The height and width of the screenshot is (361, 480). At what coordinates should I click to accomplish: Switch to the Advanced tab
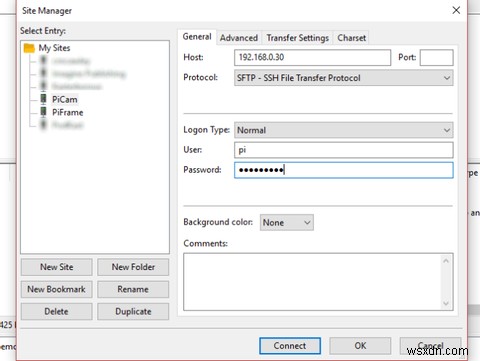tap(239, 38)
